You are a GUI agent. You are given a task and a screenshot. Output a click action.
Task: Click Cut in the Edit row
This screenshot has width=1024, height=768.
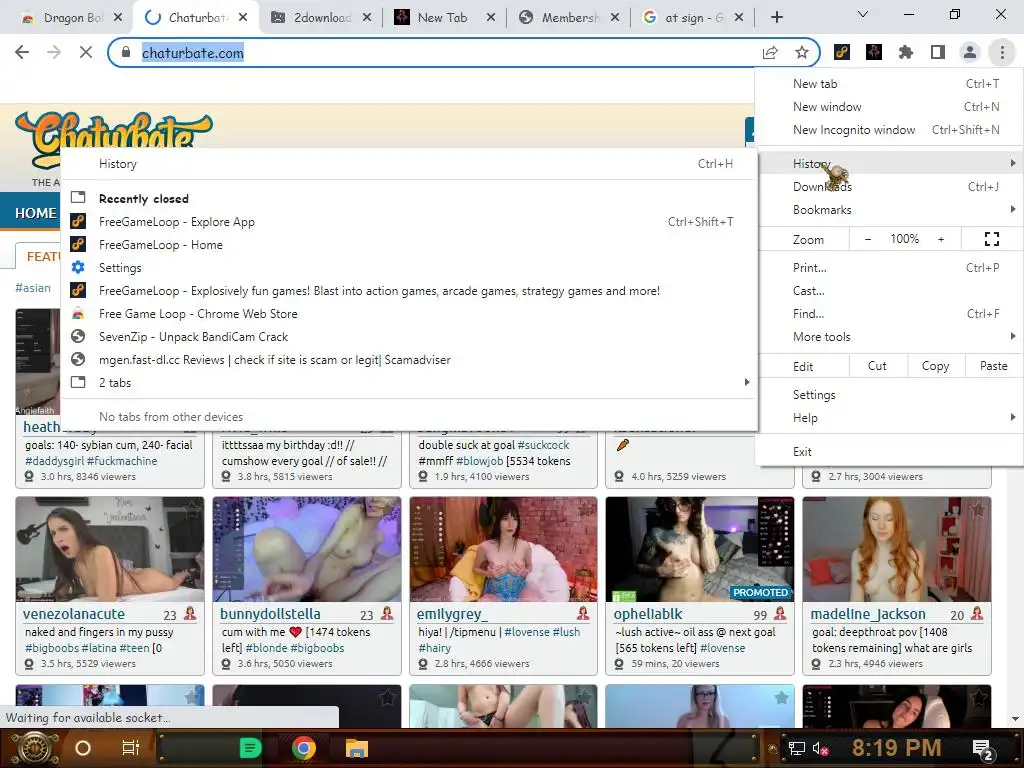(x=878, y=366)
